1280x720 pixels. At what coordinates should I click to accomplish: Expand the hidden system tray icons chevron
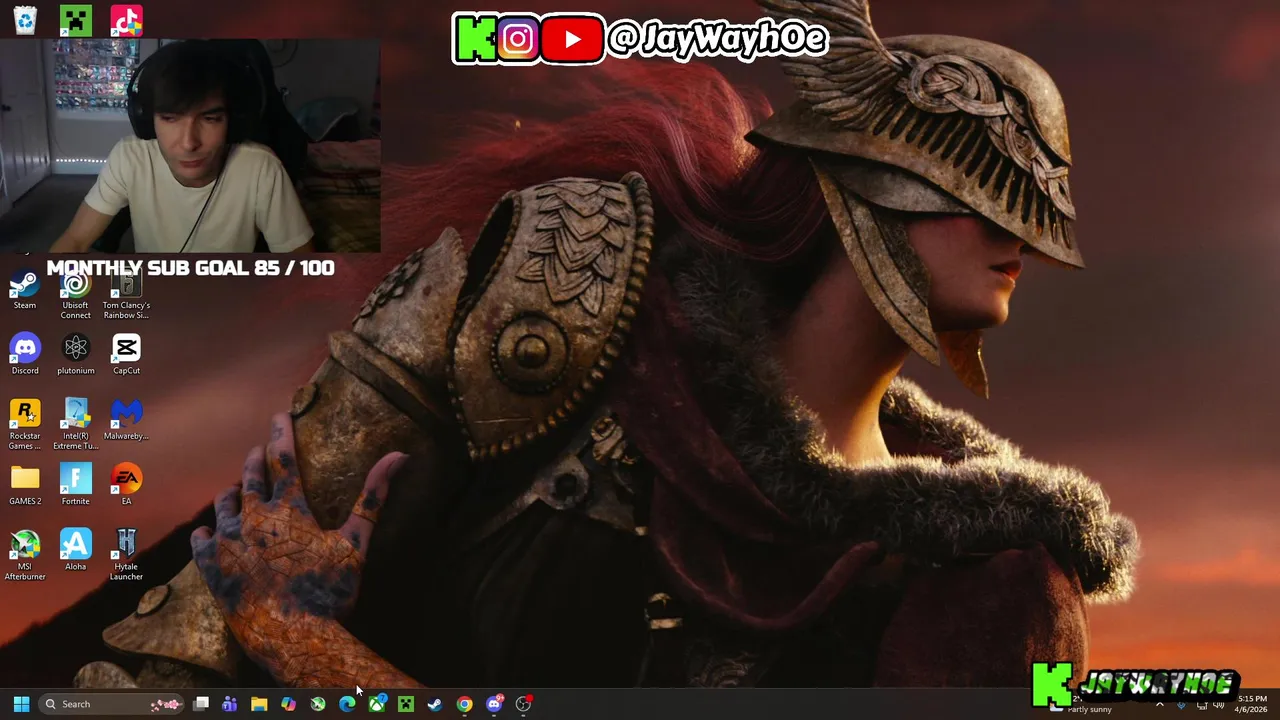[x=1160, y=704]
